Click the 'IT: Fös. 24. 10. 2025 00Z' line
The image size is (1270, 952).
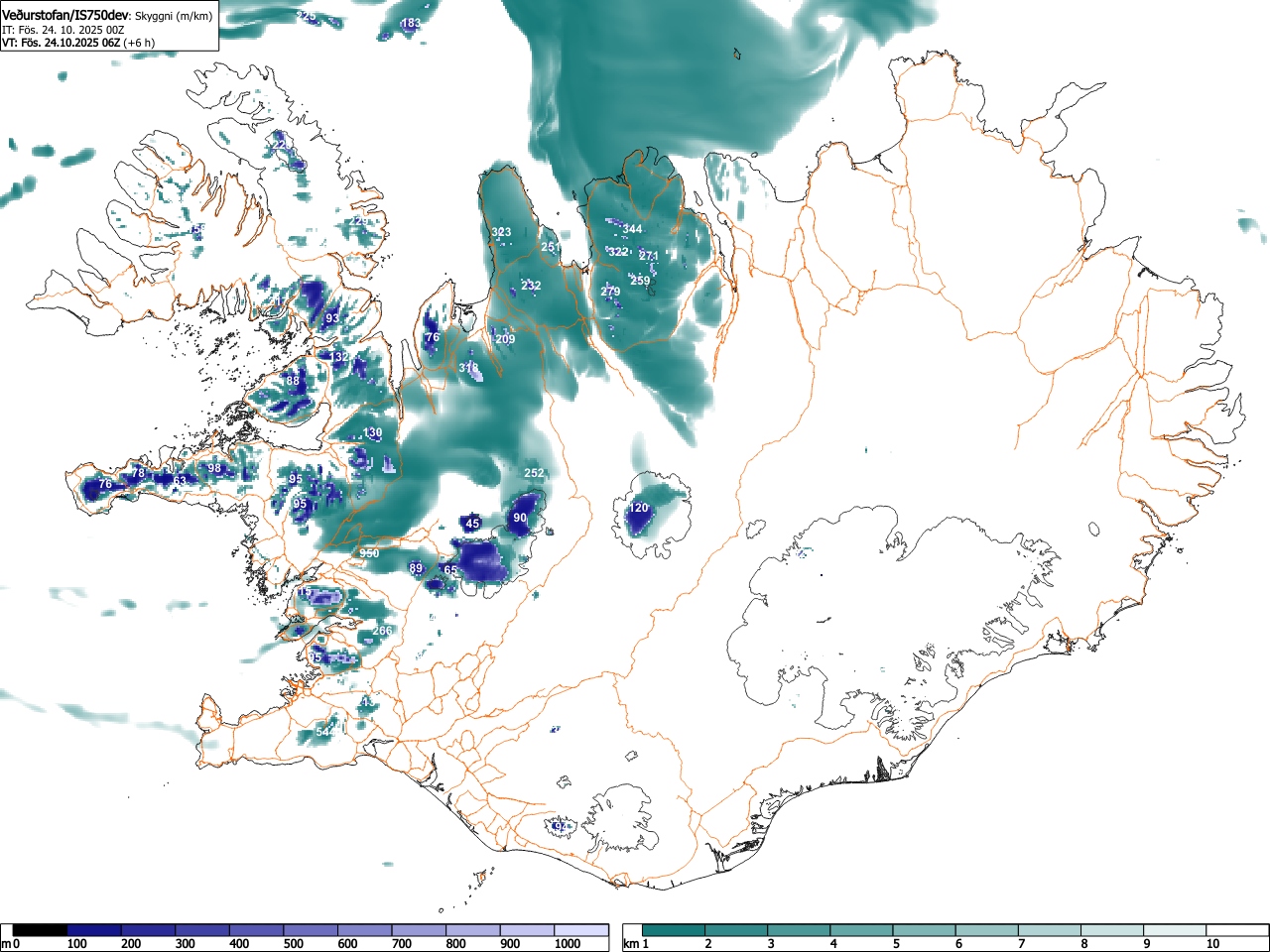(x=63, y=30)
